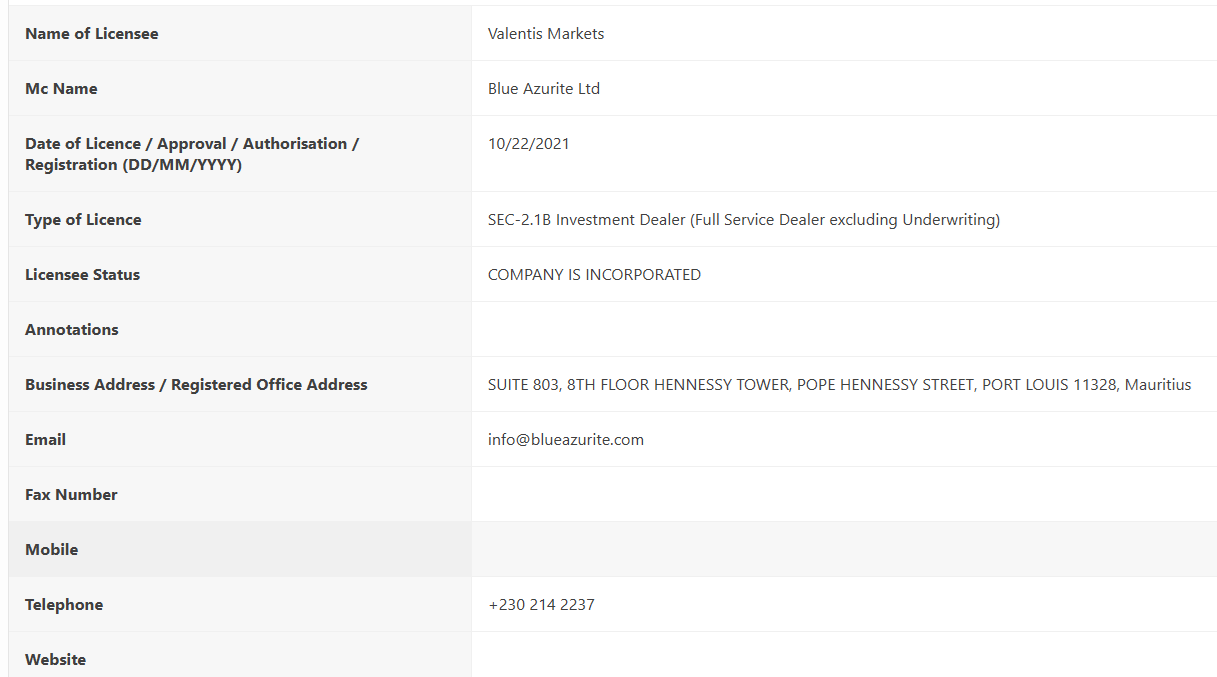Click the Business Address / Registered Office label
The height and width of the screenshot is (677, 1217).
pyautogui.click(x=196, y=385)
